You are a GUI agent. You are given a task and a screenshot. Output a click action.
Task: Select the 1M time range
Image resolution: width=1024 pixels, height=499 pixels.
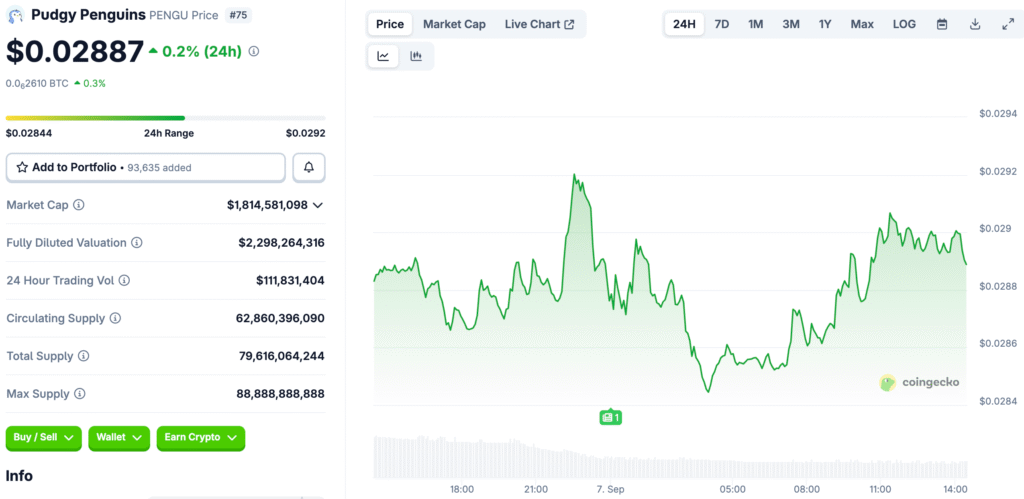[756, 24]
